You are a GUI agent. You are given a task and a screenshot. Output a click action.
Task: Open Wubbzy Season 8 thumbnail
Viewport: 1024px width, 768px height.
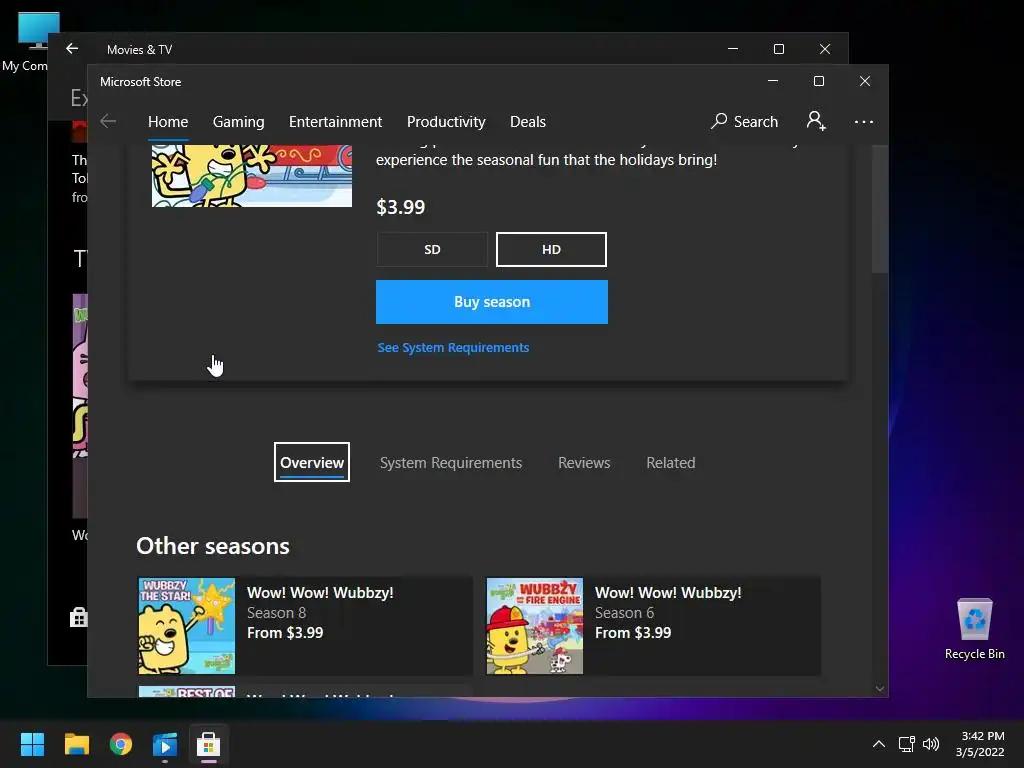(x=187, y=626)
